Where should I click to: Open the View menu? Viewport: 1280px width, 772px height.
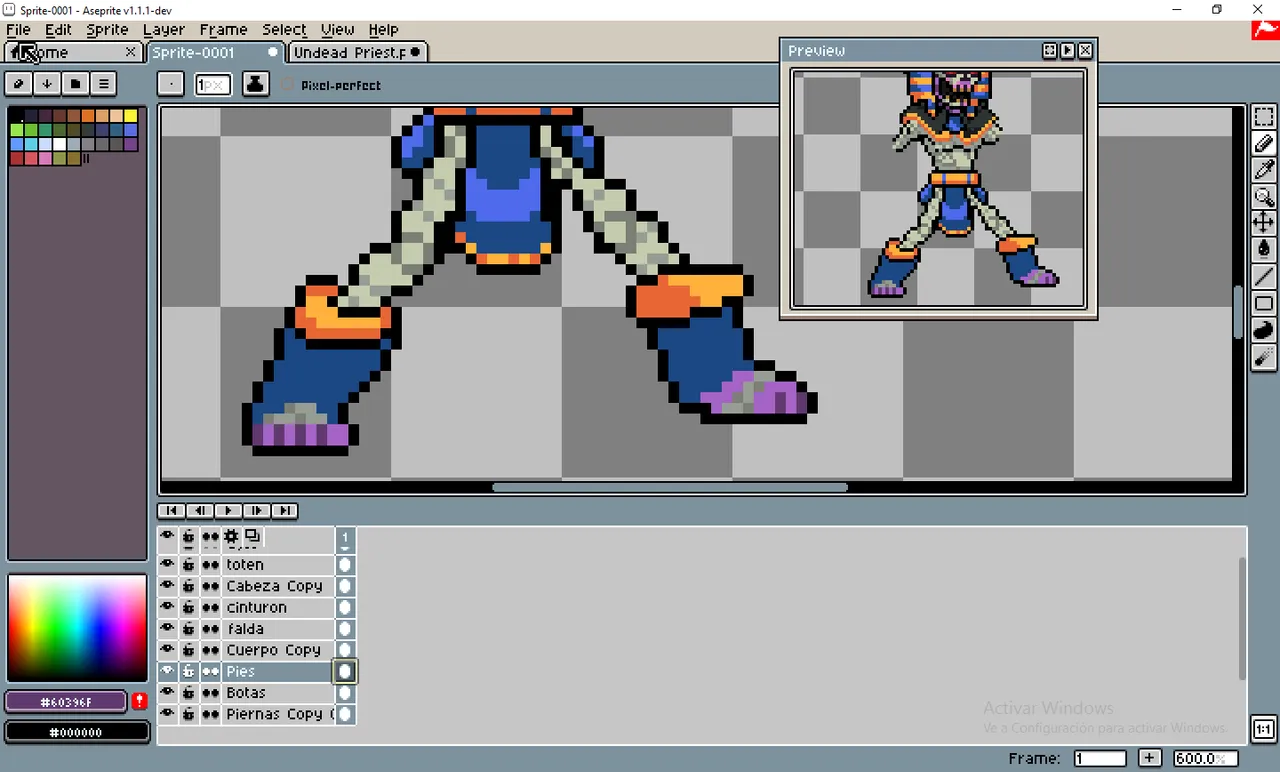coord(337,30)
